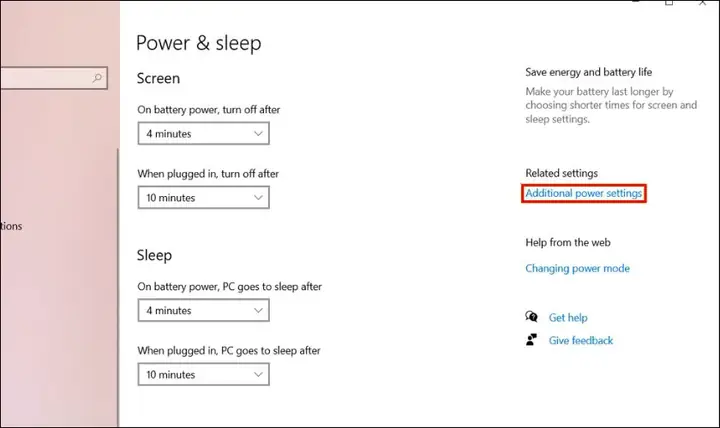The width and height of the screenshot is (720, 428).
Task: Click chevron arrow of plugged-in screen dropdown
Action: tap(258, 197)
